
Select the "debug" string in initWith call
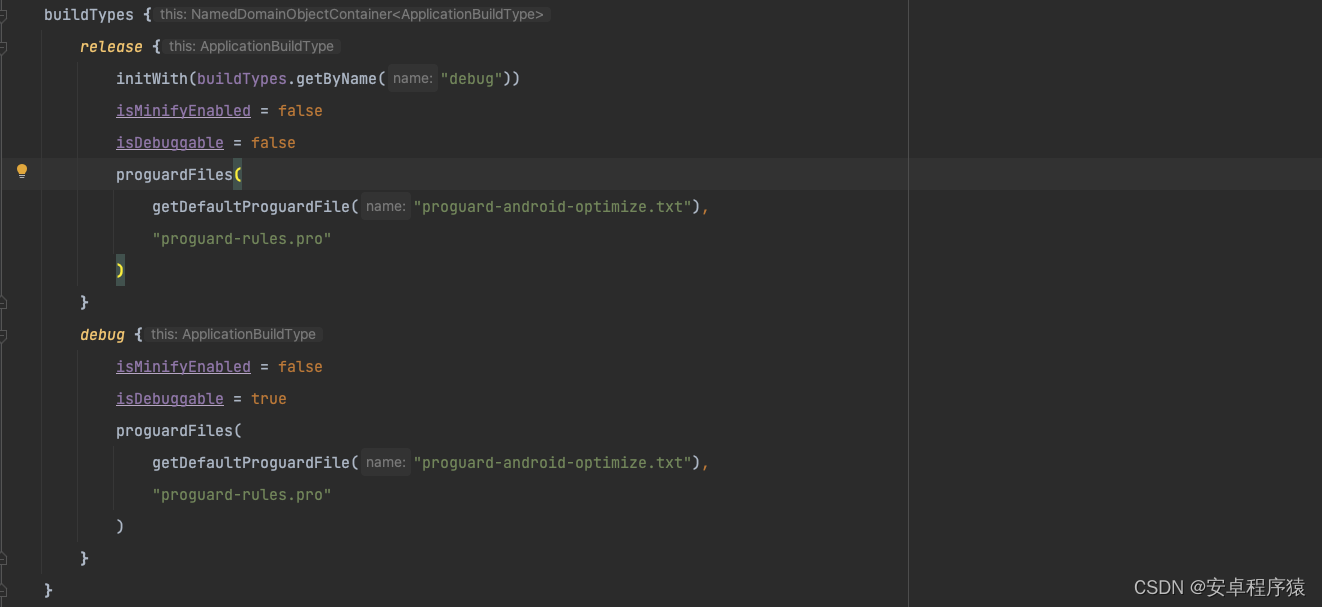pyautogui.click(x=472, y=78)
